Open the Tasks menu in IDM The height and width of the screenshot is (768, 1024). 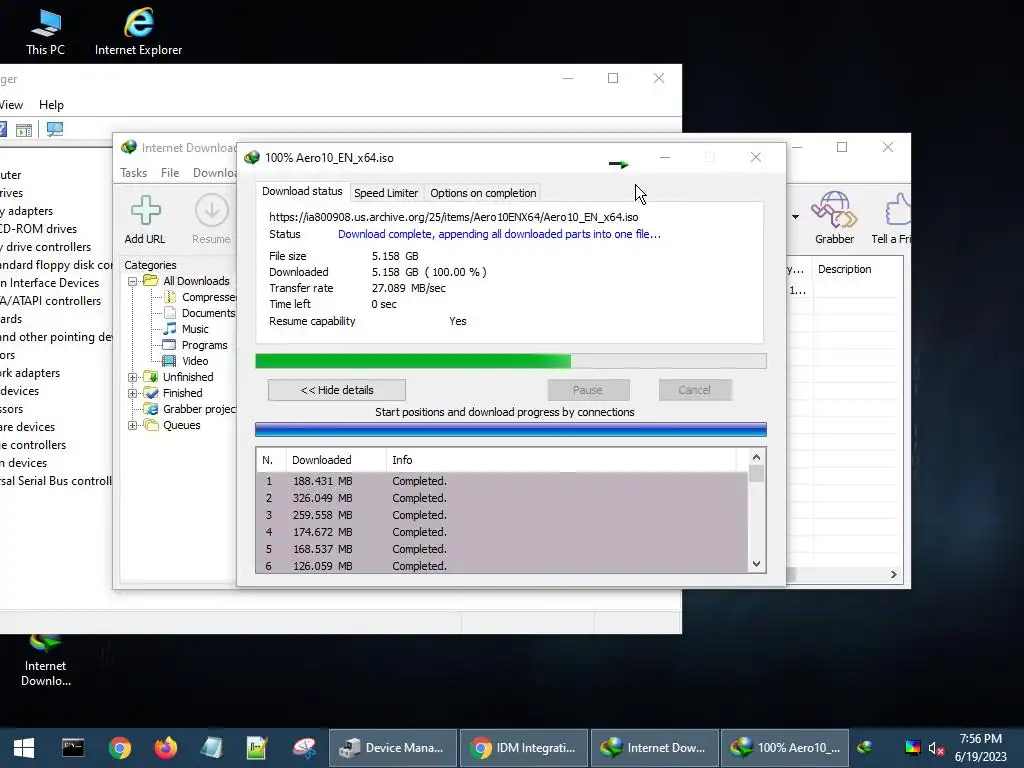(x=133, y=172)
